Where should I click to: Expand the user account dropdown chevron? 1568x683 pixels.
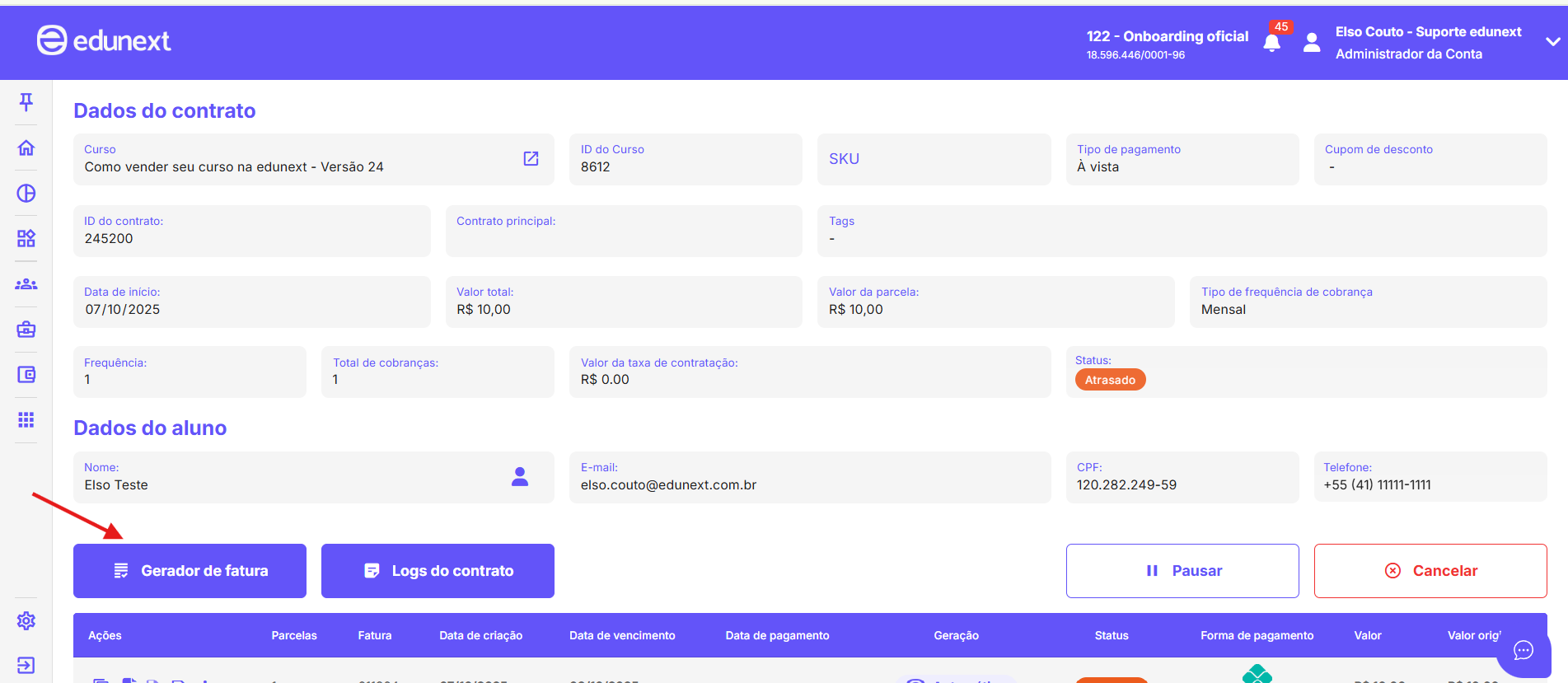(x=1552, y=42)
